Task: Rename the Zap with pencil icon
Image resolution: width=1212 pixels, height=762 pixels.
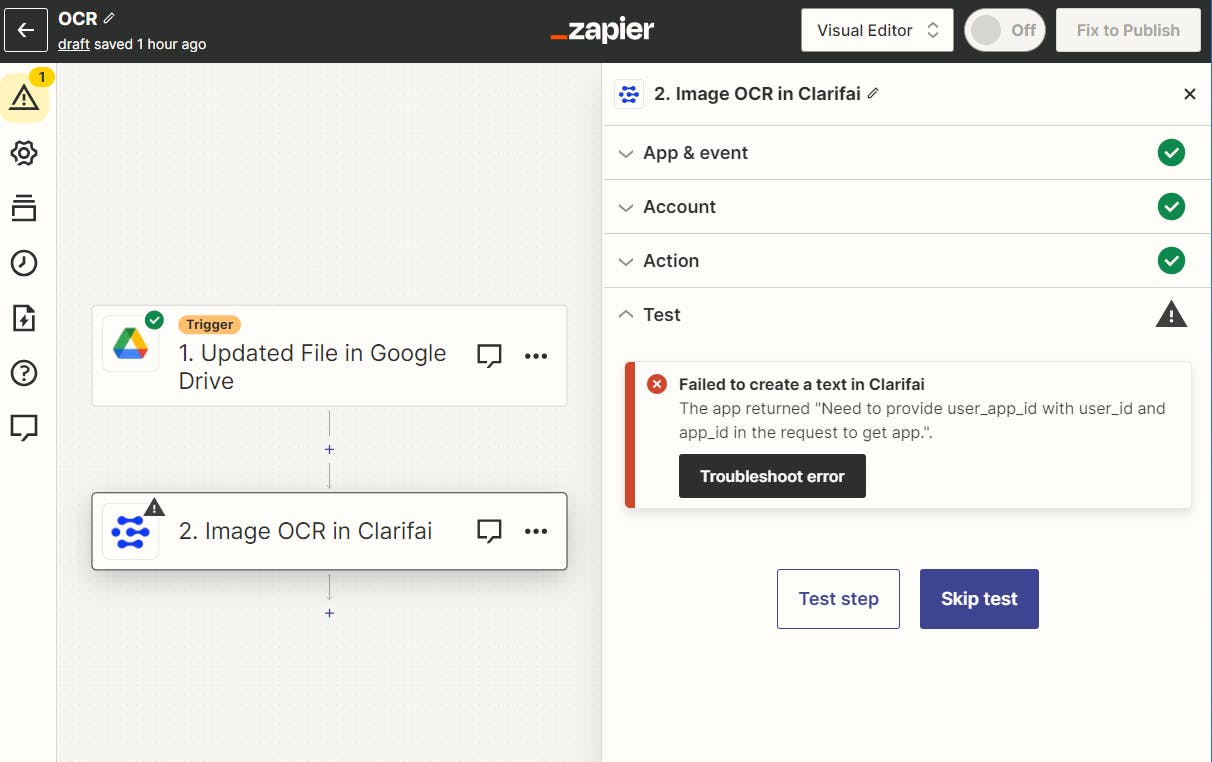Action: (x=110, y=18)
